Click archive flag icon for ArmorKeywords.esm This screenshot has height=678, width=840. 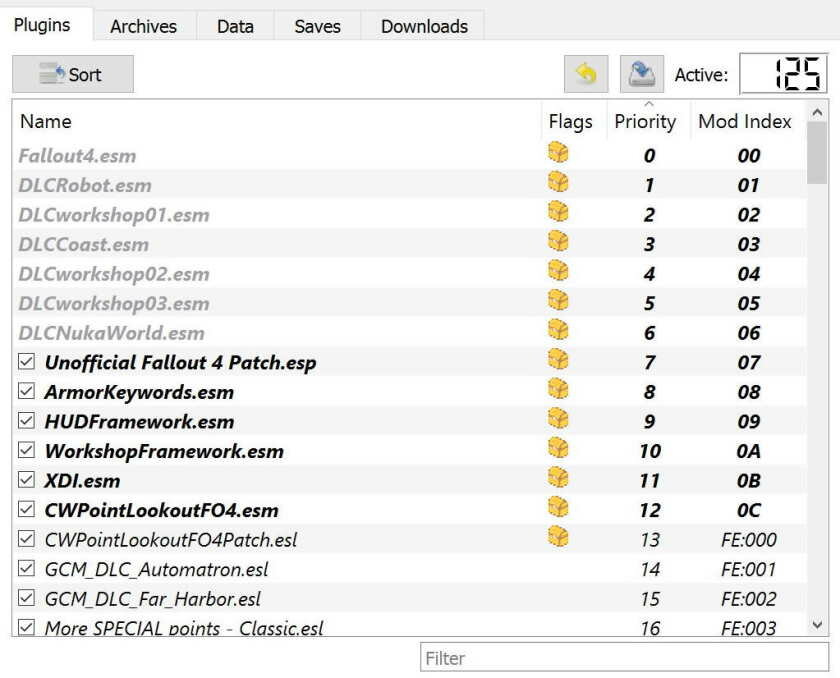pos(558,389)
